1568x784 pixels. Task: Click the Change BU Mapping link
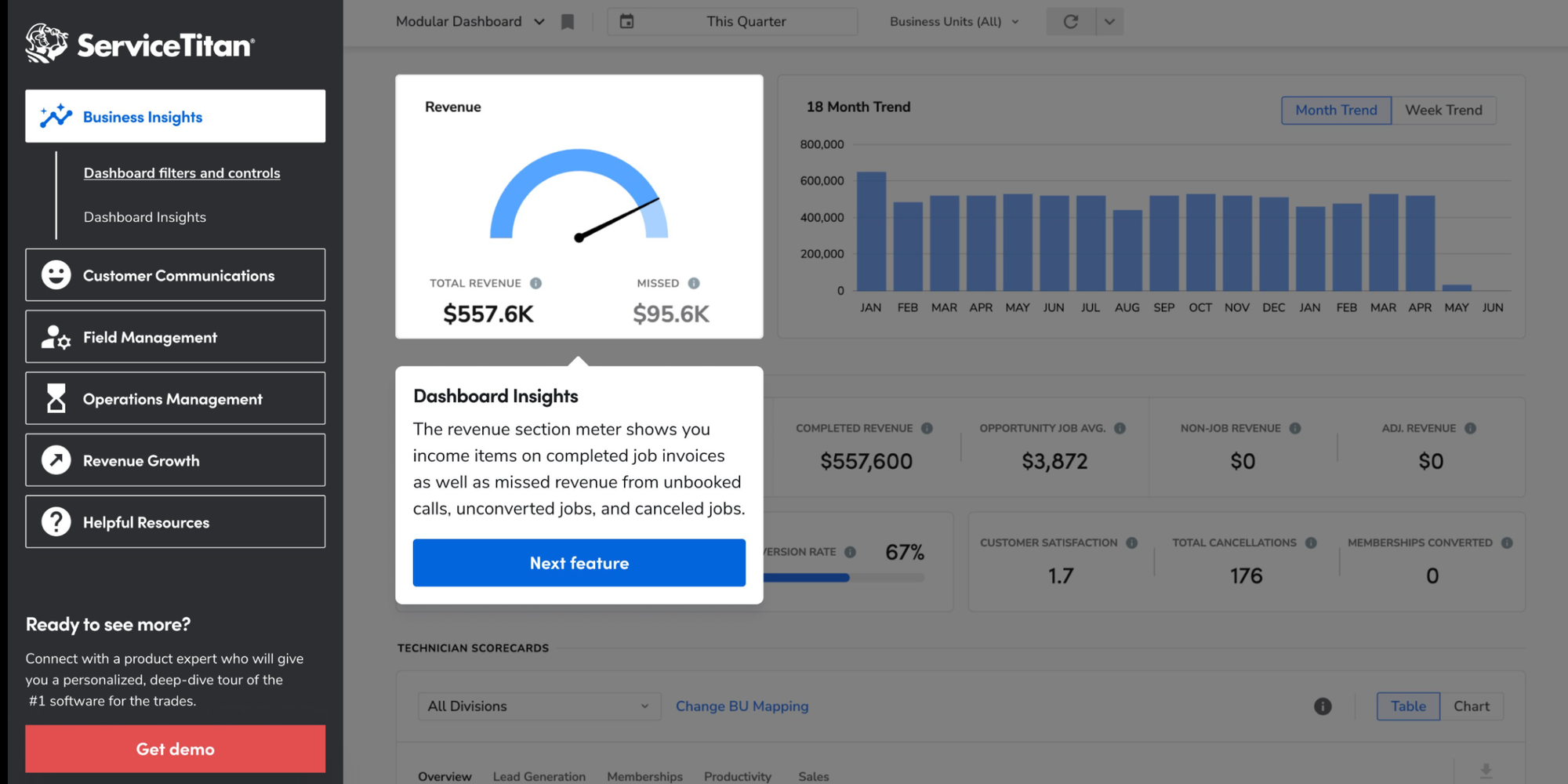[742, 706]
